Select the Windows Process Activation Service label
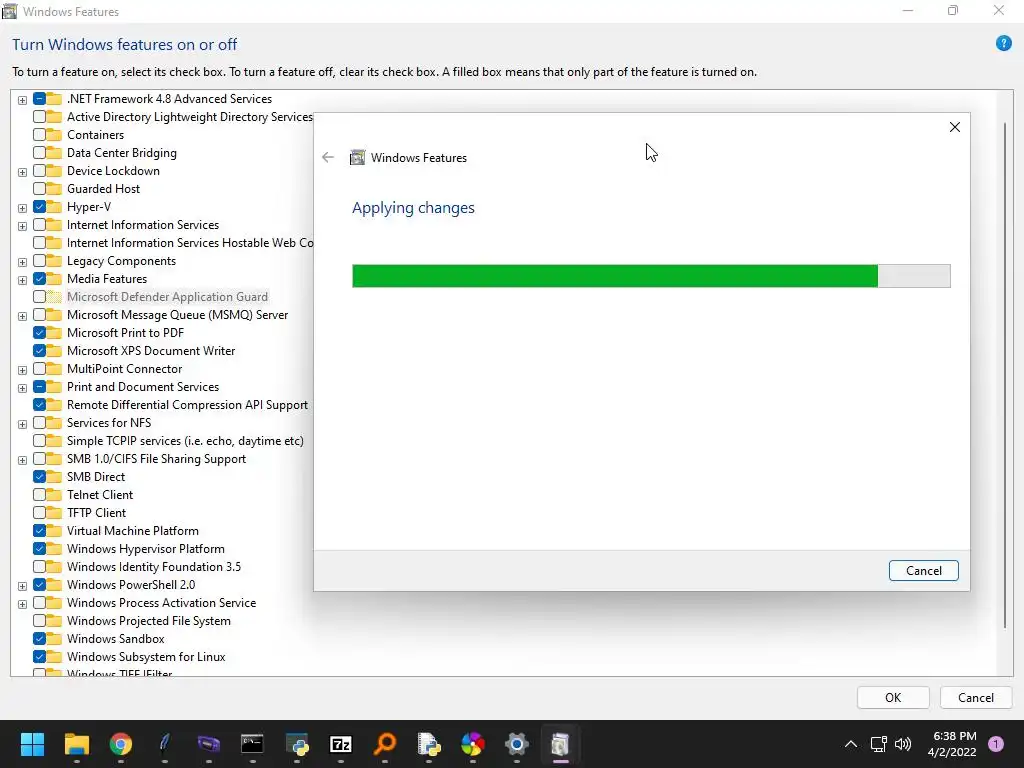 161,603
